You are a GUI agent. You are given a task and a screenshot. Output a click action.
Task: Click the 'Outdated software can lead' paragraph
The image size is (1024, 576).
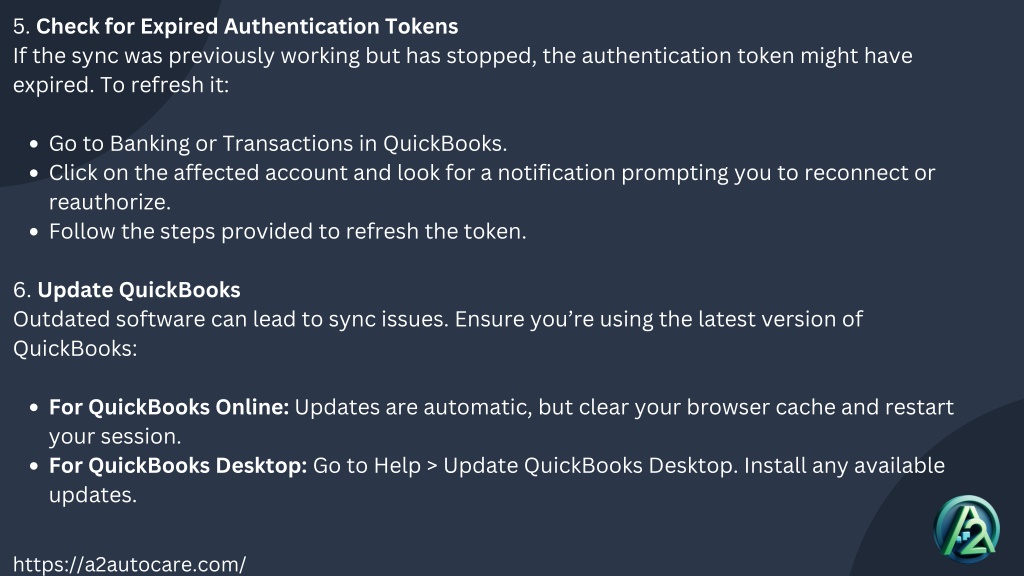438,334
